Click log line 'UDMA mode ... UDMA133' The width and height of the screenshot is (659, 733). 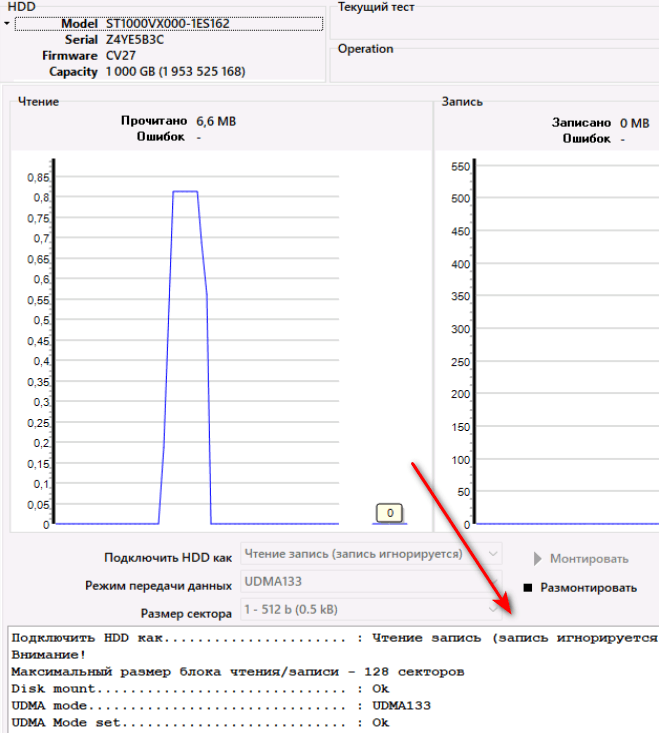pyautogui.click(x=221, y=706)
